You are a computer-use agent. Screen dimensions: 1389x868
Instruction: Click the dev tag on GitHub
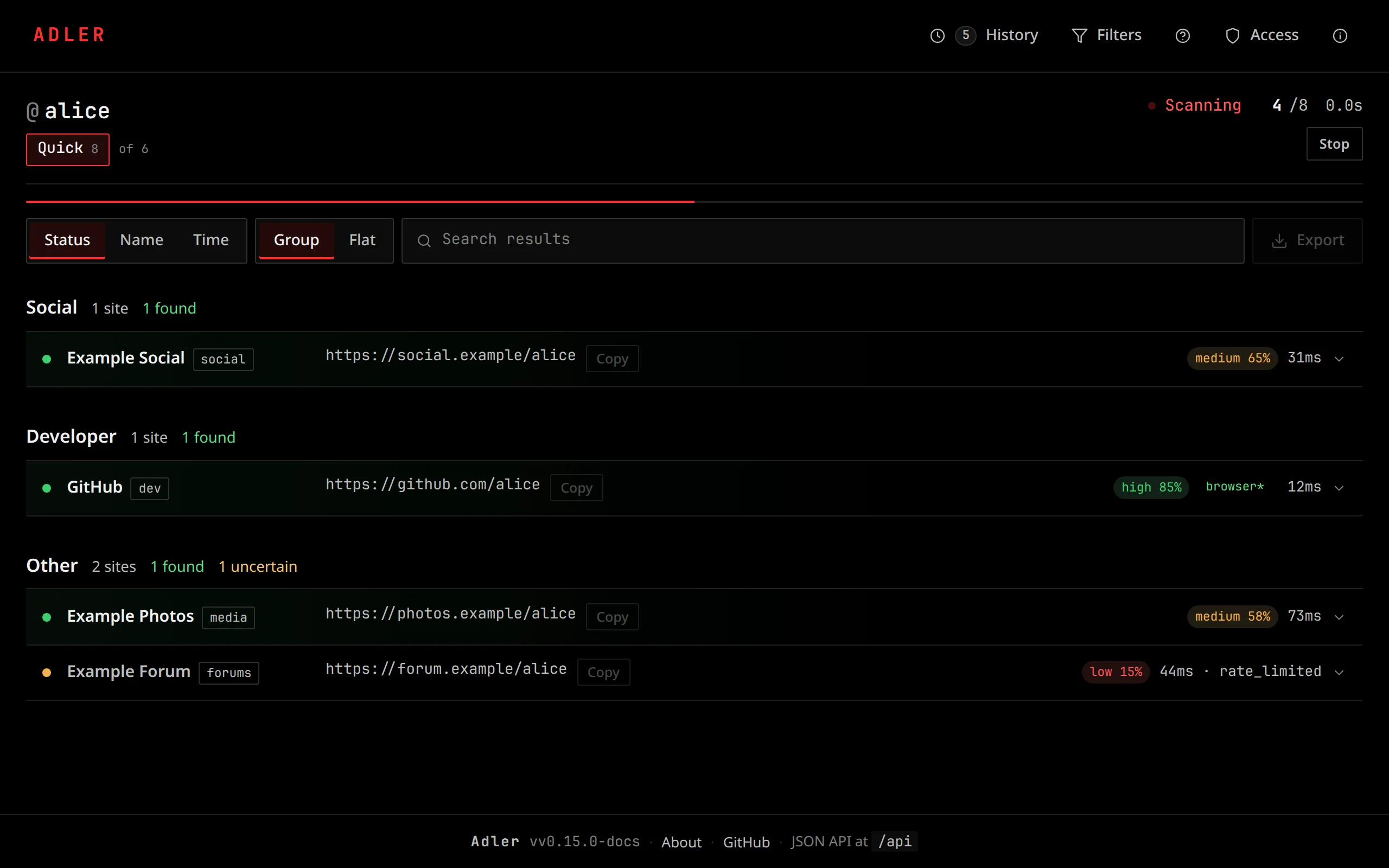(x=150, y=489)
